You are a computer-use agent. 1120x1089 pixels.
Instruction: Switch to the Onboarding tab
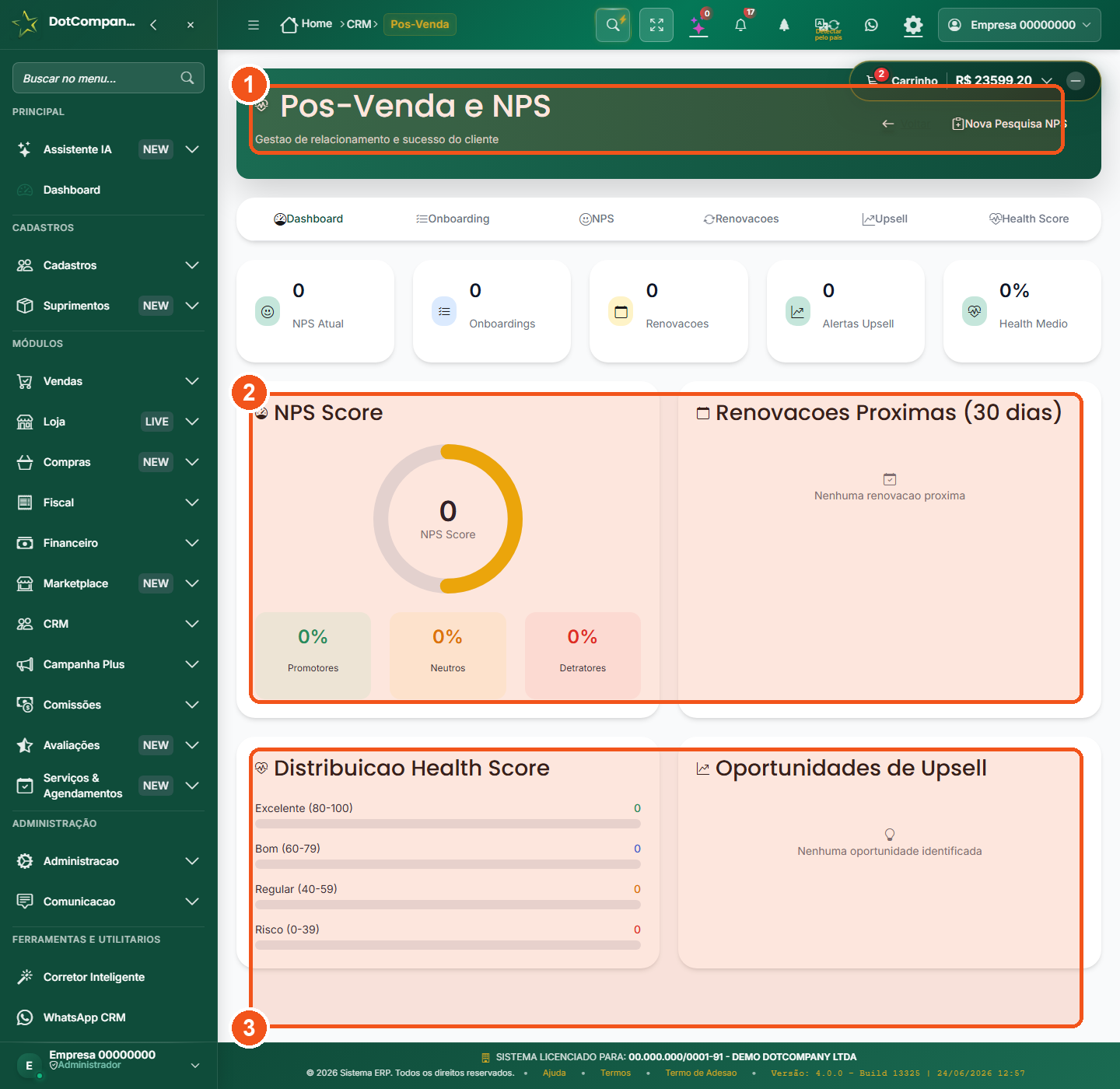[x=453, y=219]
